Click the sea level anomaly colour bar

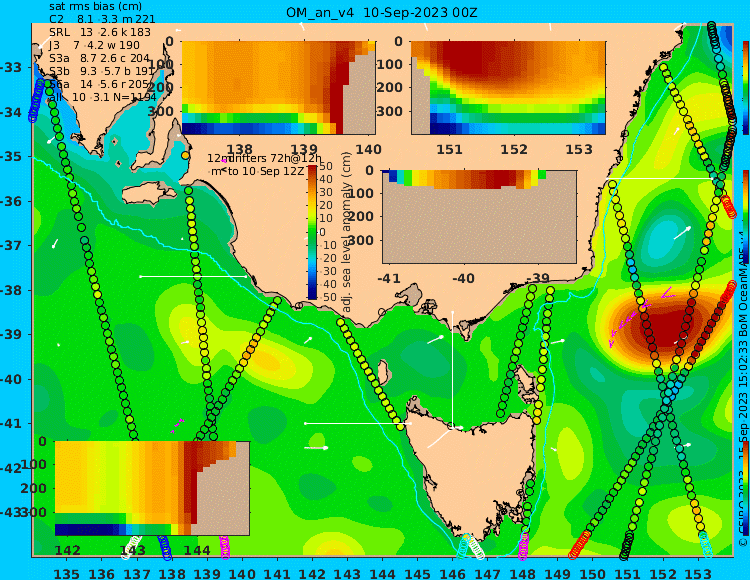312,232
